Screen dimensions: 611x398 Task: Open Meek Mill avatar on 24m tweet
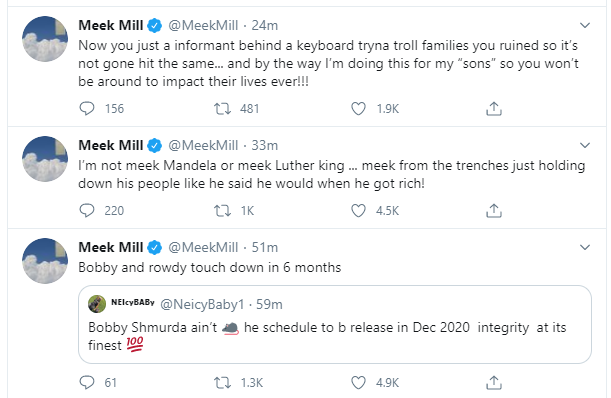pos(45,39)
